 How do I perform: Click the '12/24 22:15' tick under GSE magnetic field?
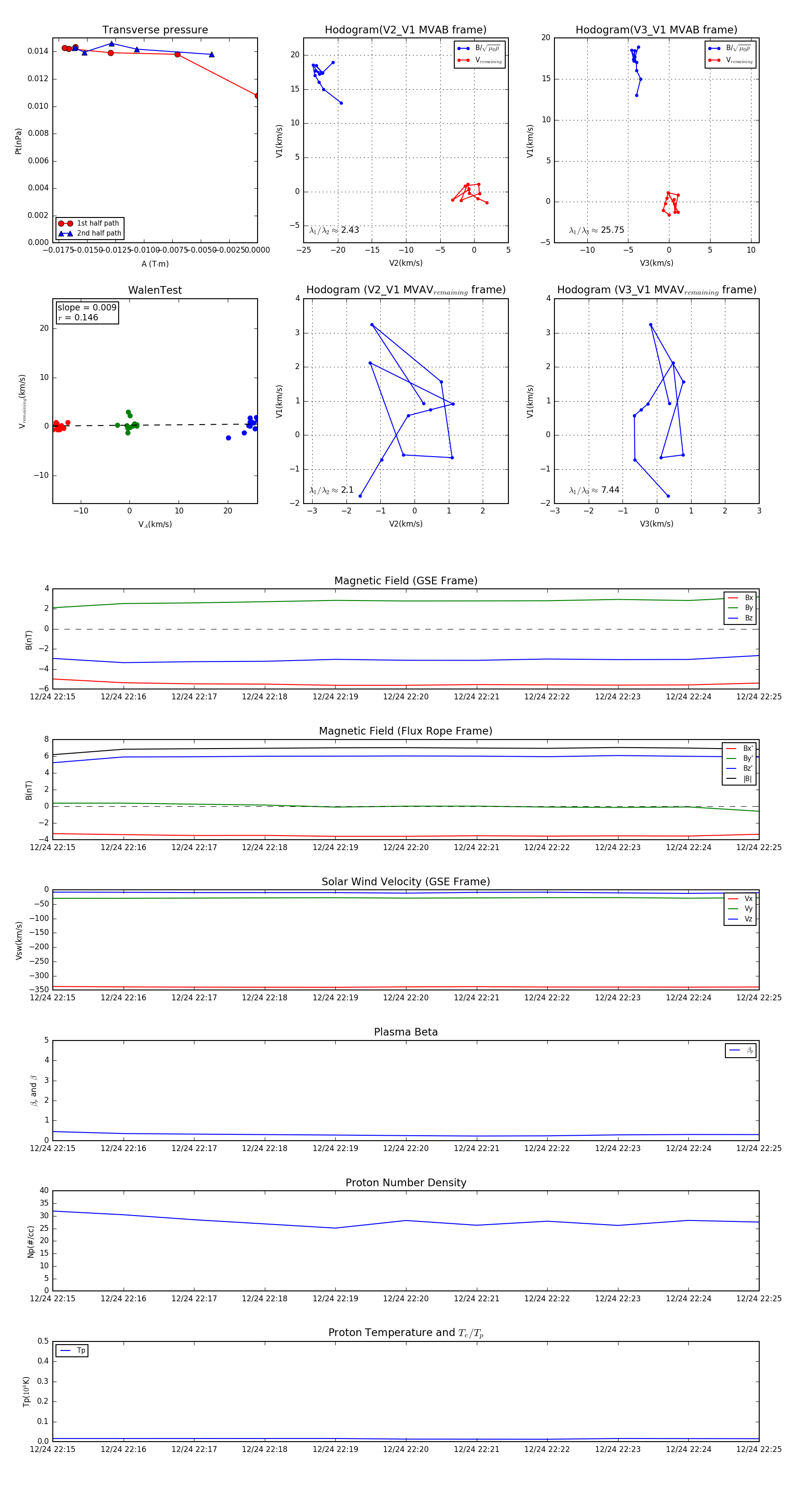click(x=53, y=697)
